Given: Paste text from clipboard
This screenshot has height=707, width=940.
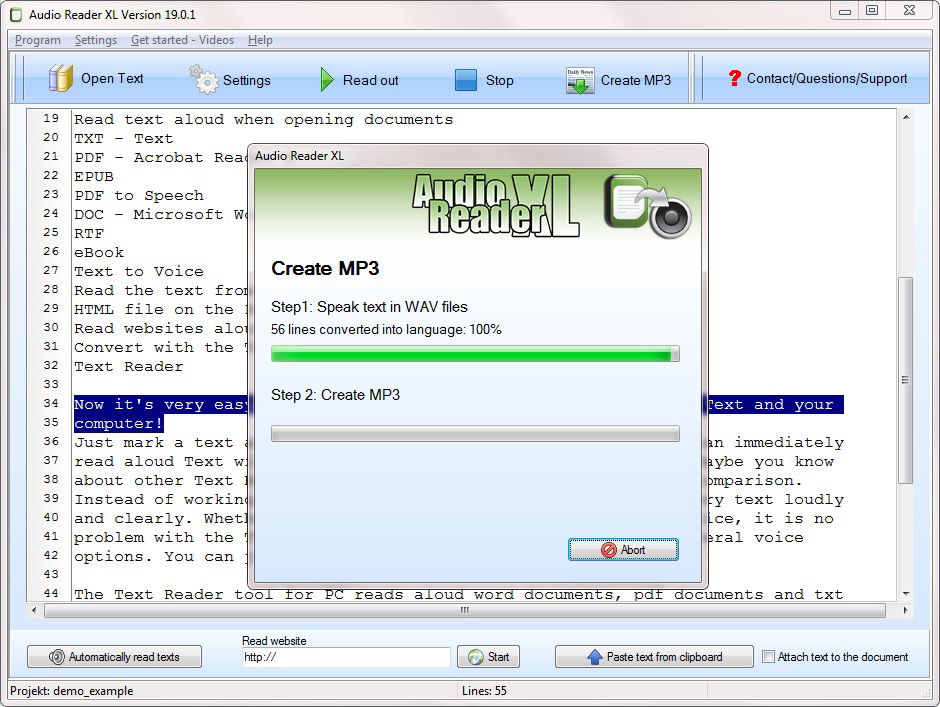Looking at the screenshot, I should 654,657.
